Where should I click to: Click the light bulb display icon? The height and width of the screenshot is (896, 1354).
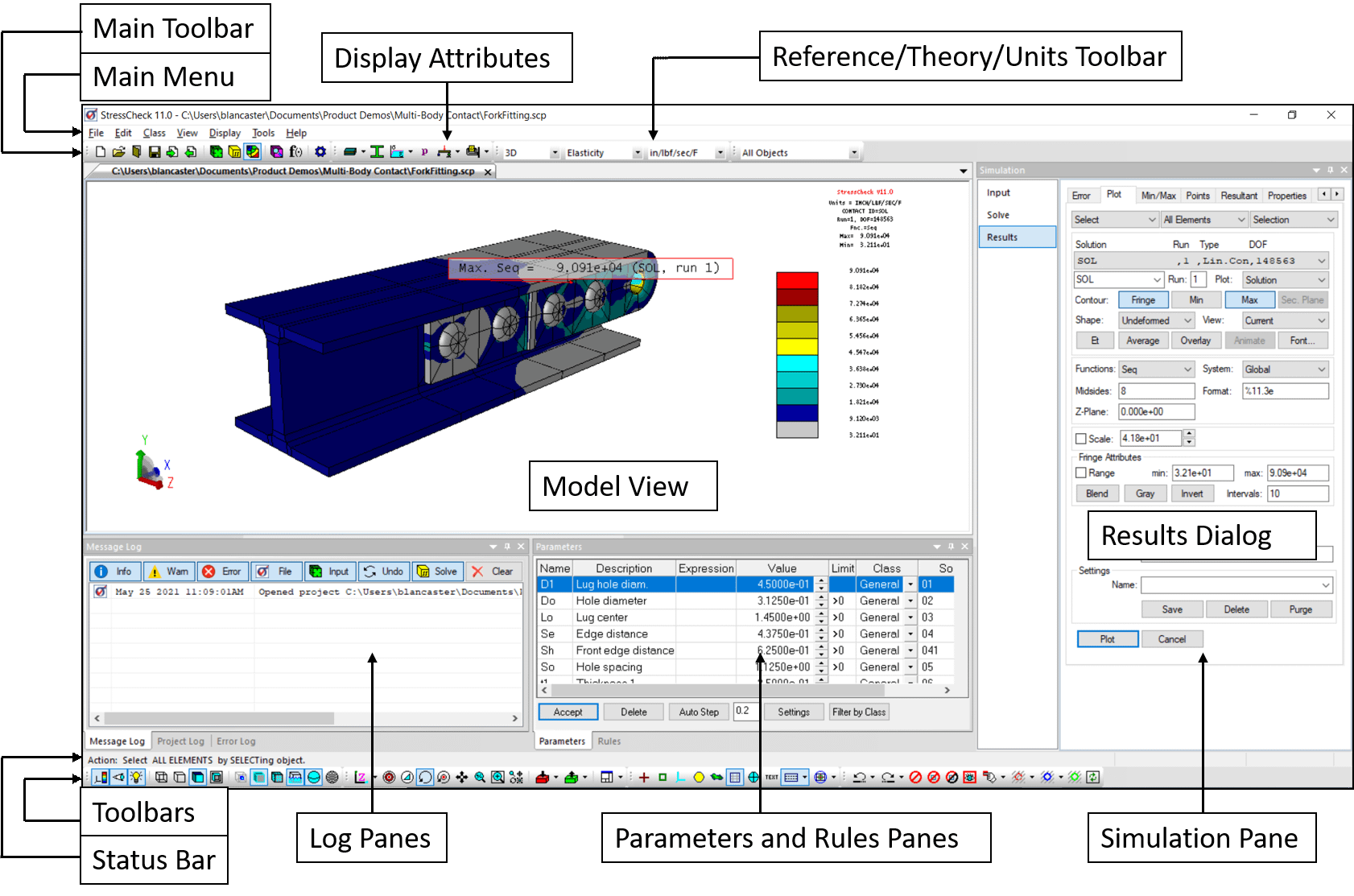point(135,778)
